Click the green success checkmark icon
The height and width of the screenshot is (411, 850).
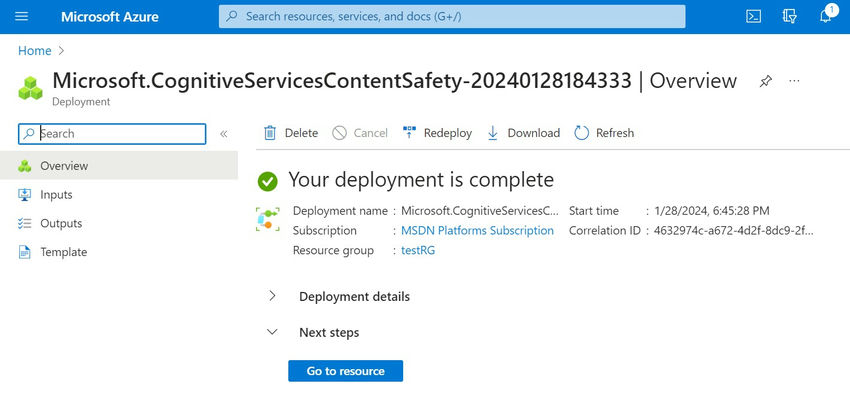[267, 182]
